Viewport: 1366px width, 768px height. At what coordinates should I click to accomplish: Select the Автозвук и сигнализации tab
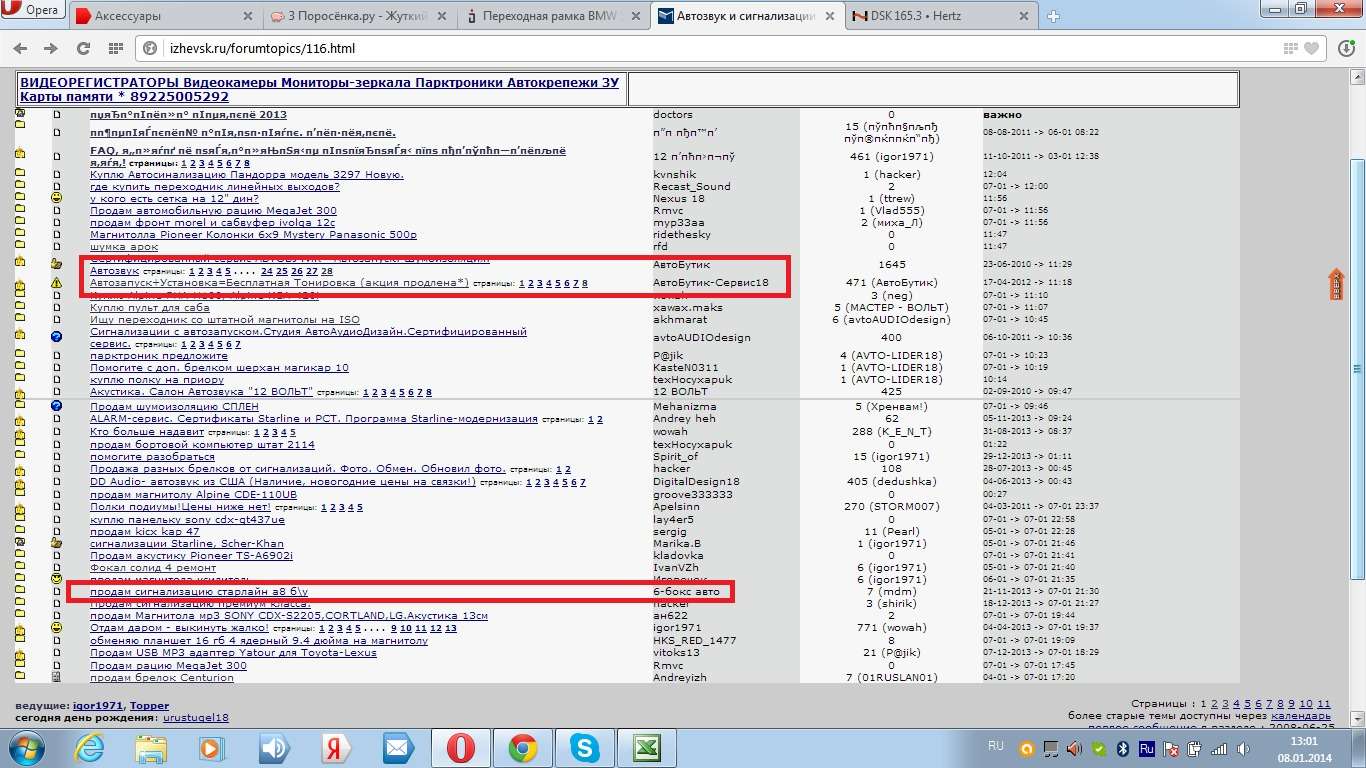pos(746,16)
